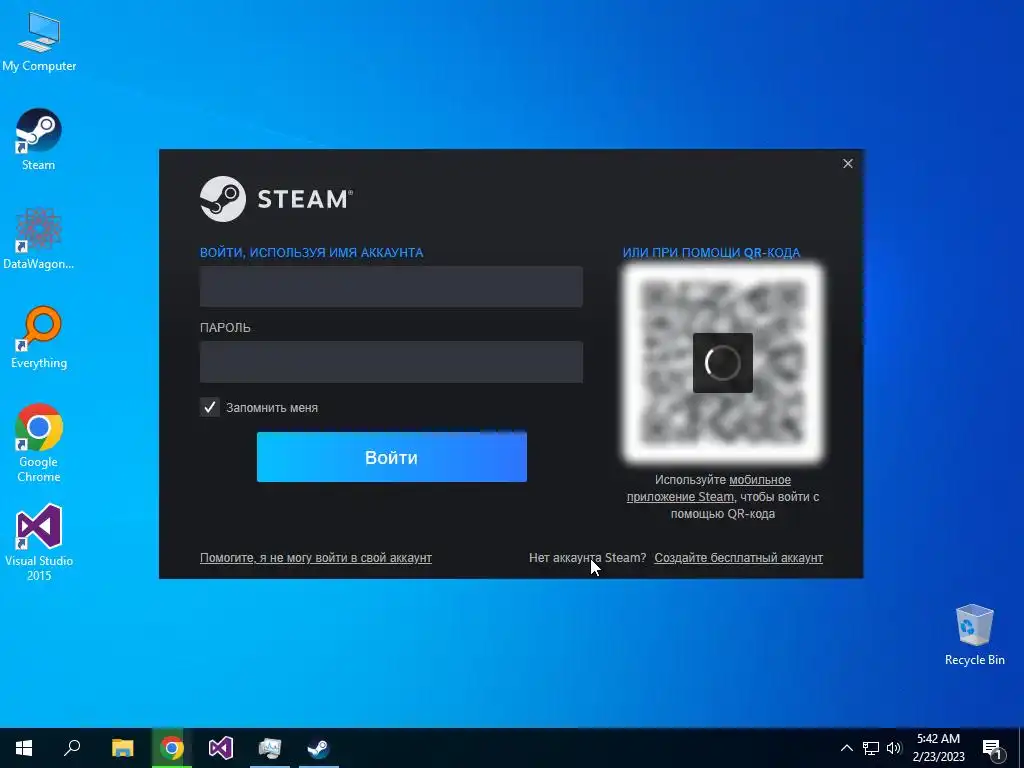
Task: Click the QR code loading spinner
Action: click(722, 362)
